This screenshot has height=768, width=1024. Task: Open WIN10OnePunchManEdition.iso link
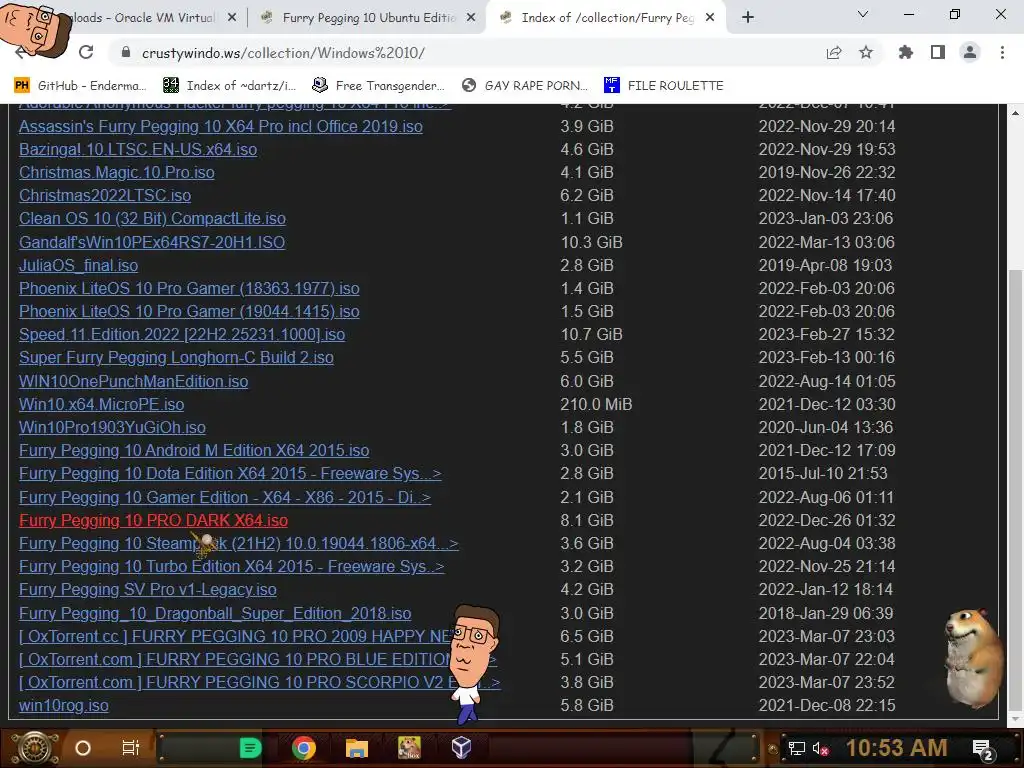pyautogui.click(x=133, y=381)
